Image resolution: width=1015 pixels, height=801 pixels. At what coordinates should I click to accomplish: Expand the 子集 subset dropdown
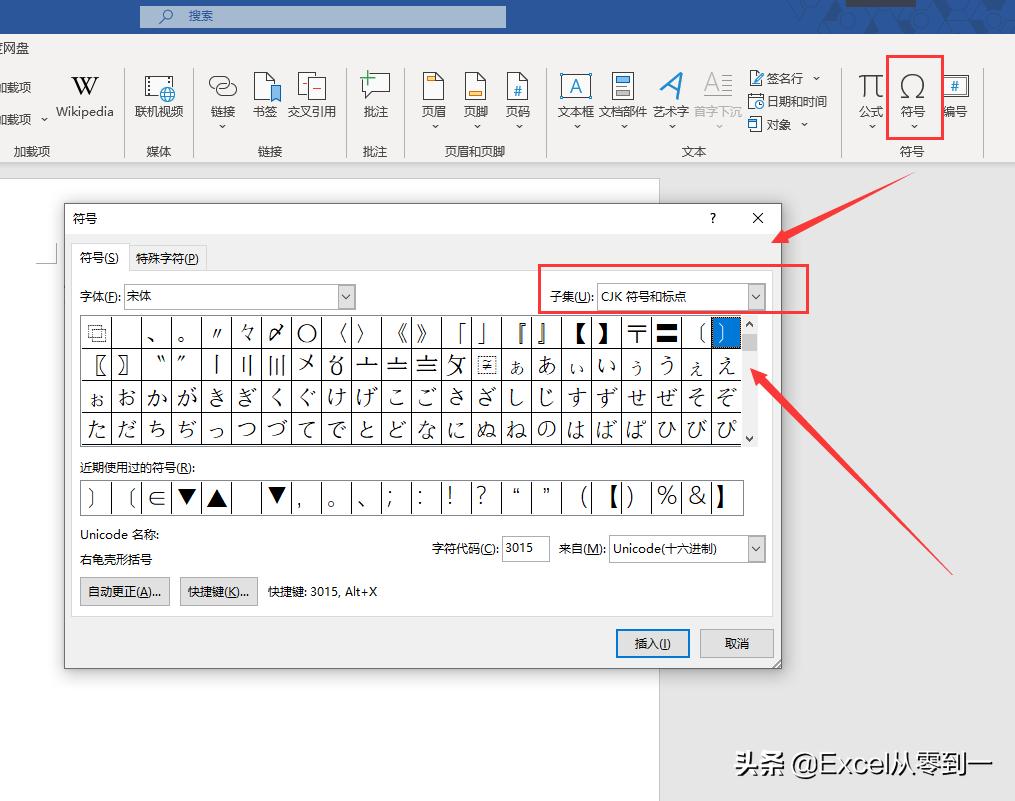[756, 297]
